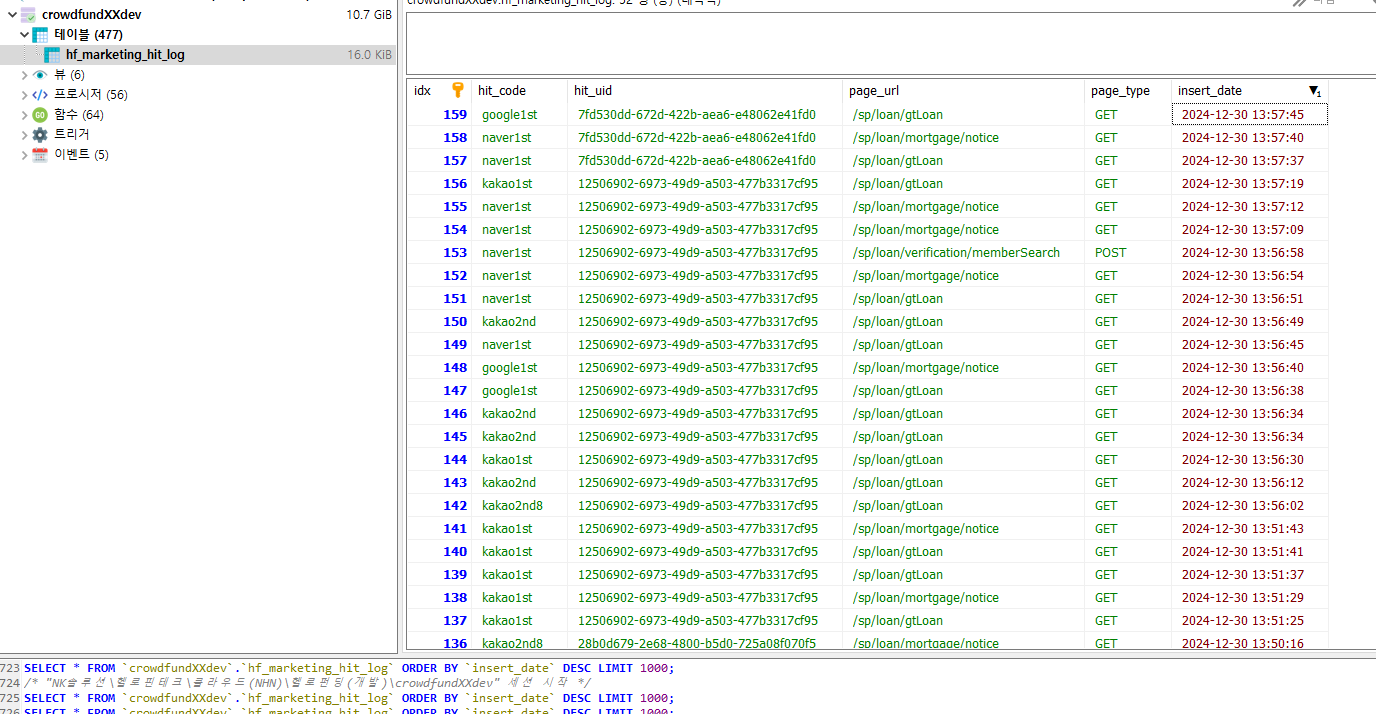This screenshot has height=714, width=1376.
Task: Sort by the hit_uid column header
Action: pyautogui.click(x=705, y=90)
